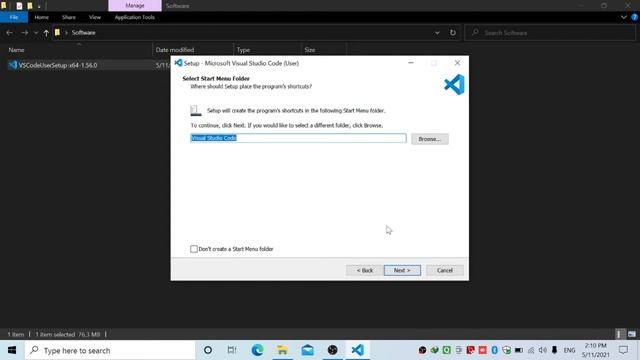
Task: Select VSCodeUserSetup-x64-1.56.0 file
Action: tap(58, 65)
